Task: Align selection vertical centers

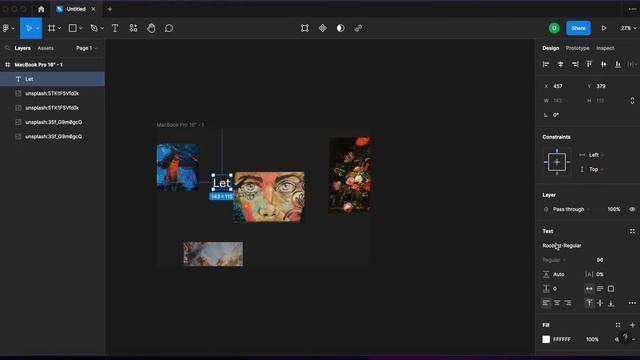Action: (603, 64)
